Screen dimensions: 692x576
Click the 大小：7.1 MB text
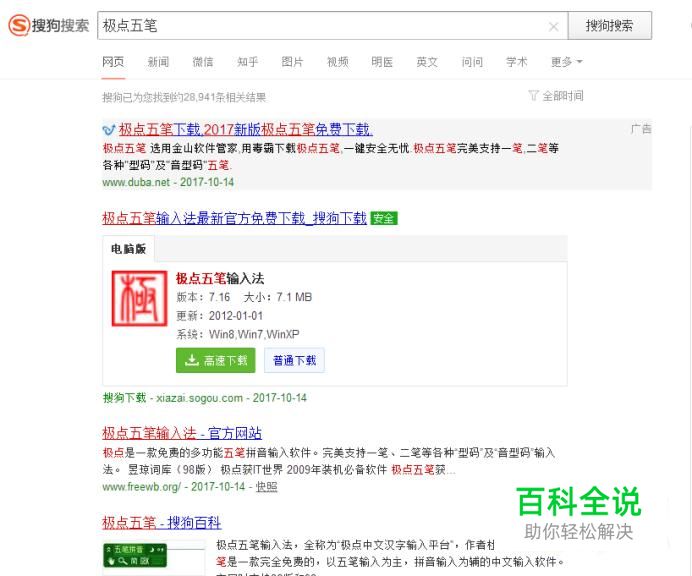(x=278, y=297)
